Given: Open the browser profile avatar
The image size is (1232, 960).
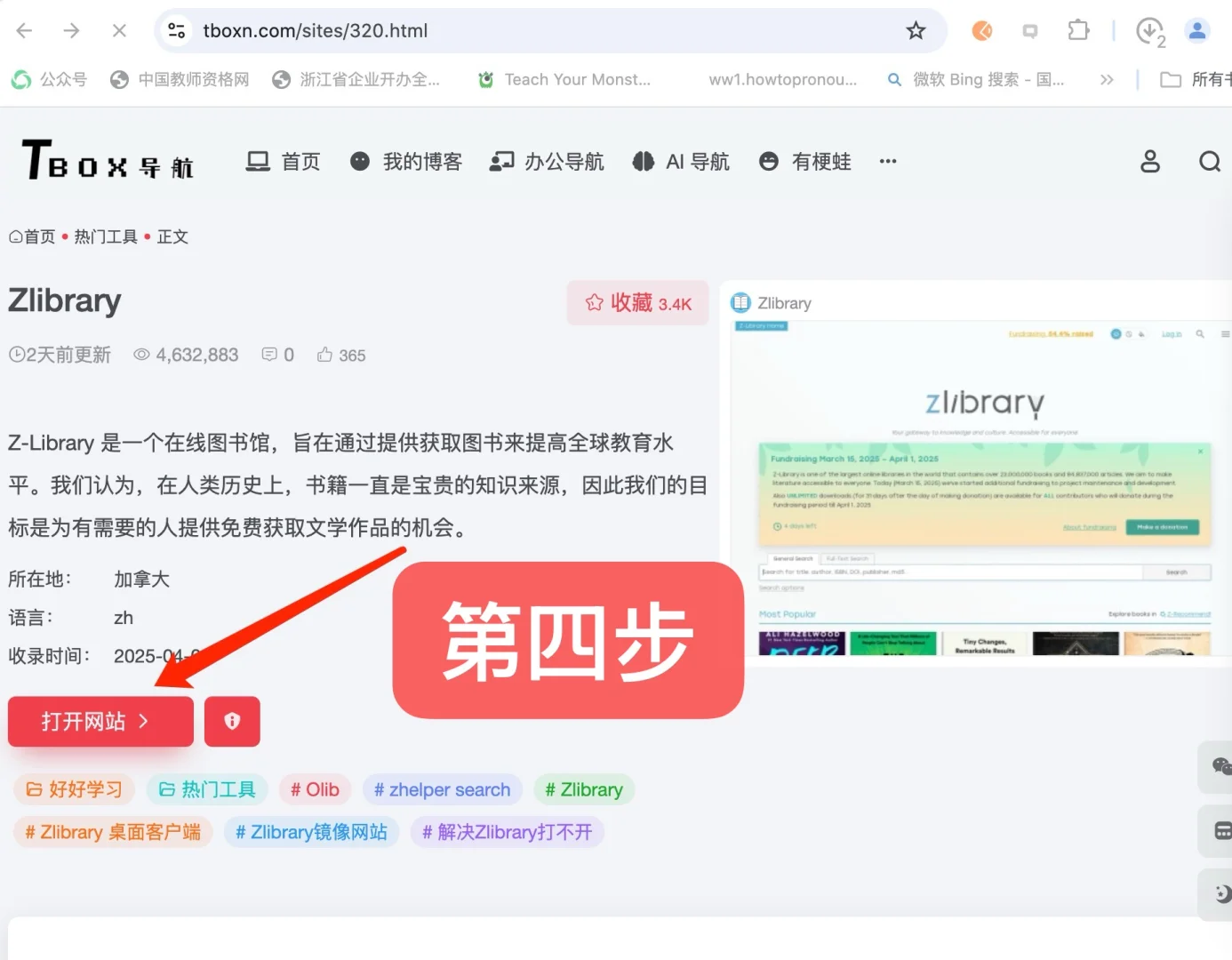Looking at the screenshot, I should click(x=1197, y=31).
